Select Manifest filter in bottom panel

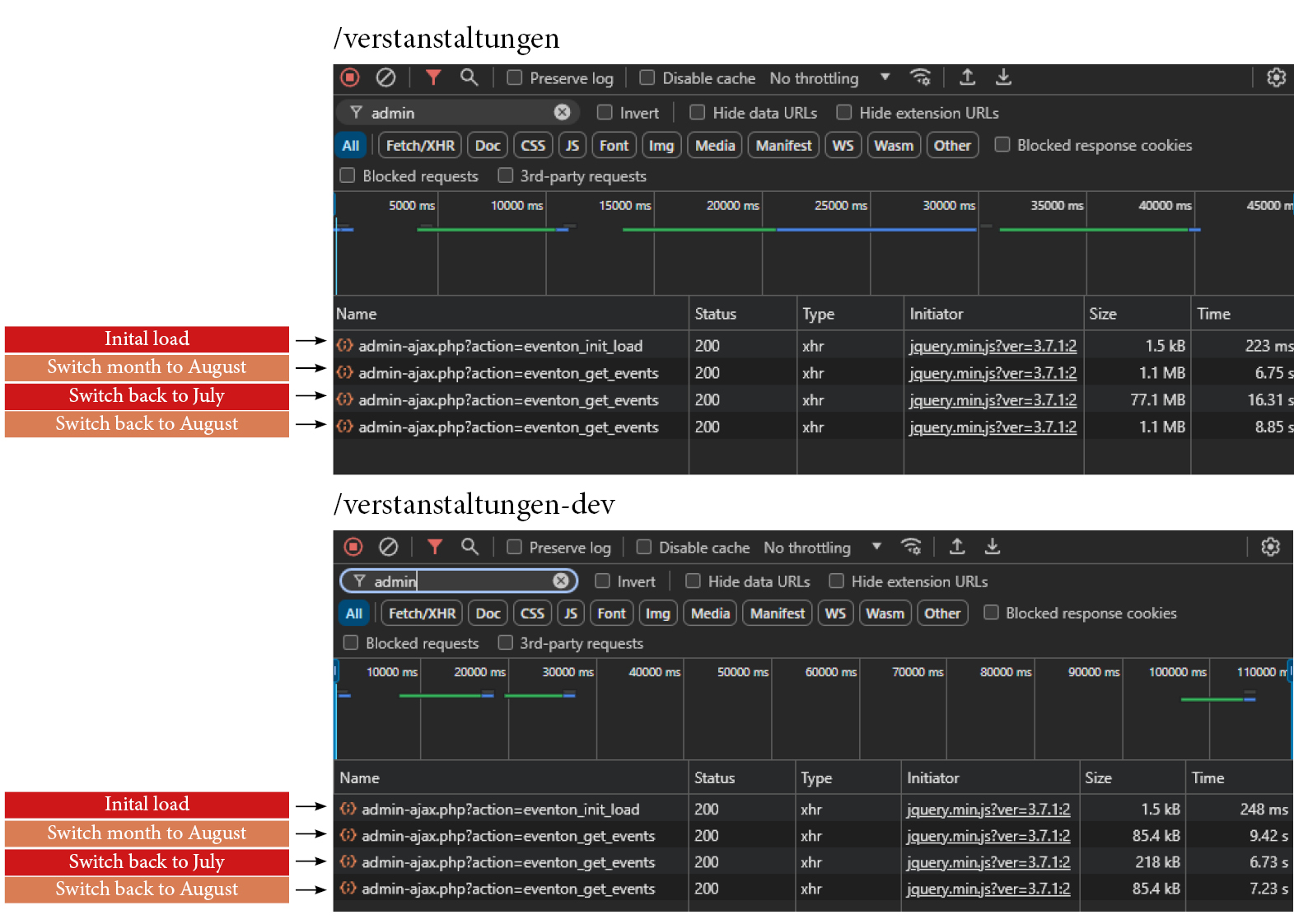click(778, 613)
